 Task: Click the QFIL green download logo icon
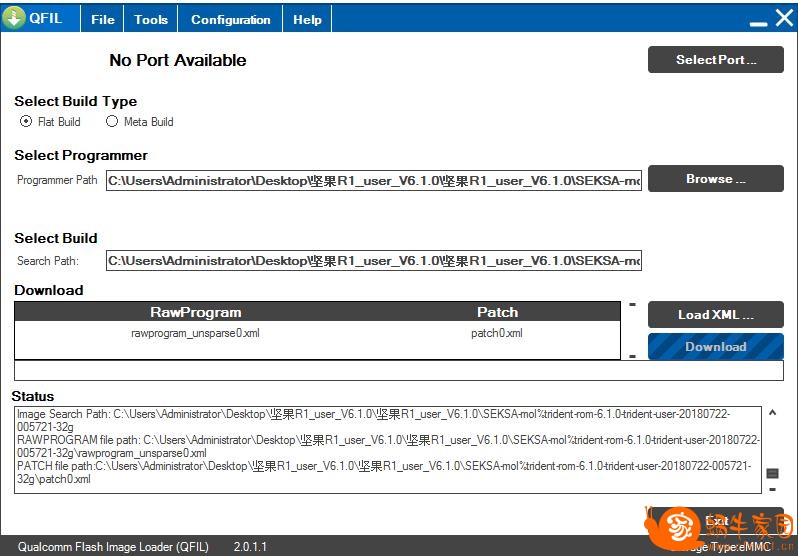pos(14,18)
